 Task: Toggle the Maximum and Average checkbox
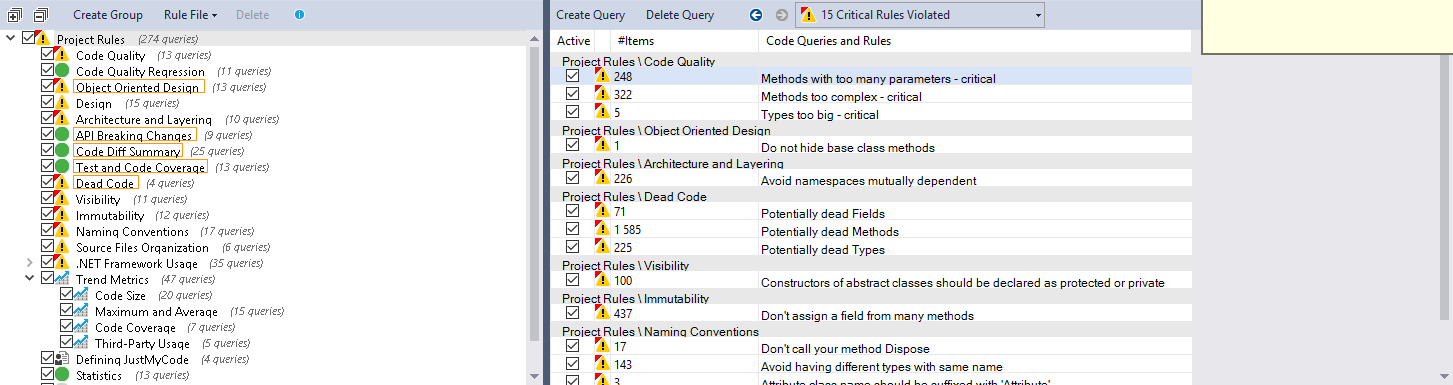coord(66,311)
